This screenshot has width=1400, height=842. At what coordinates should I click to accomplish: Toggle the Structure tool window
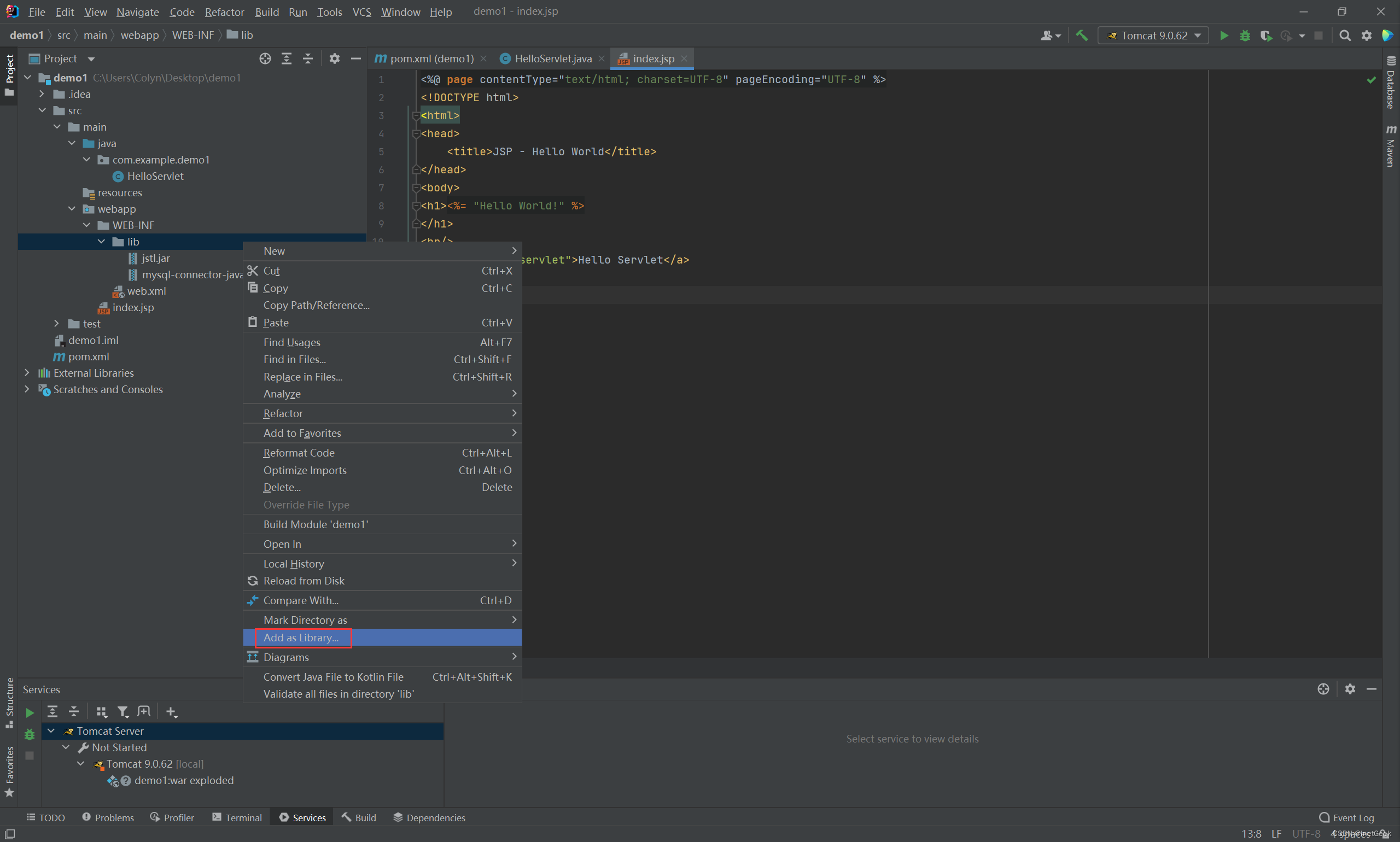pyautogui.click(x=9, y=703)
